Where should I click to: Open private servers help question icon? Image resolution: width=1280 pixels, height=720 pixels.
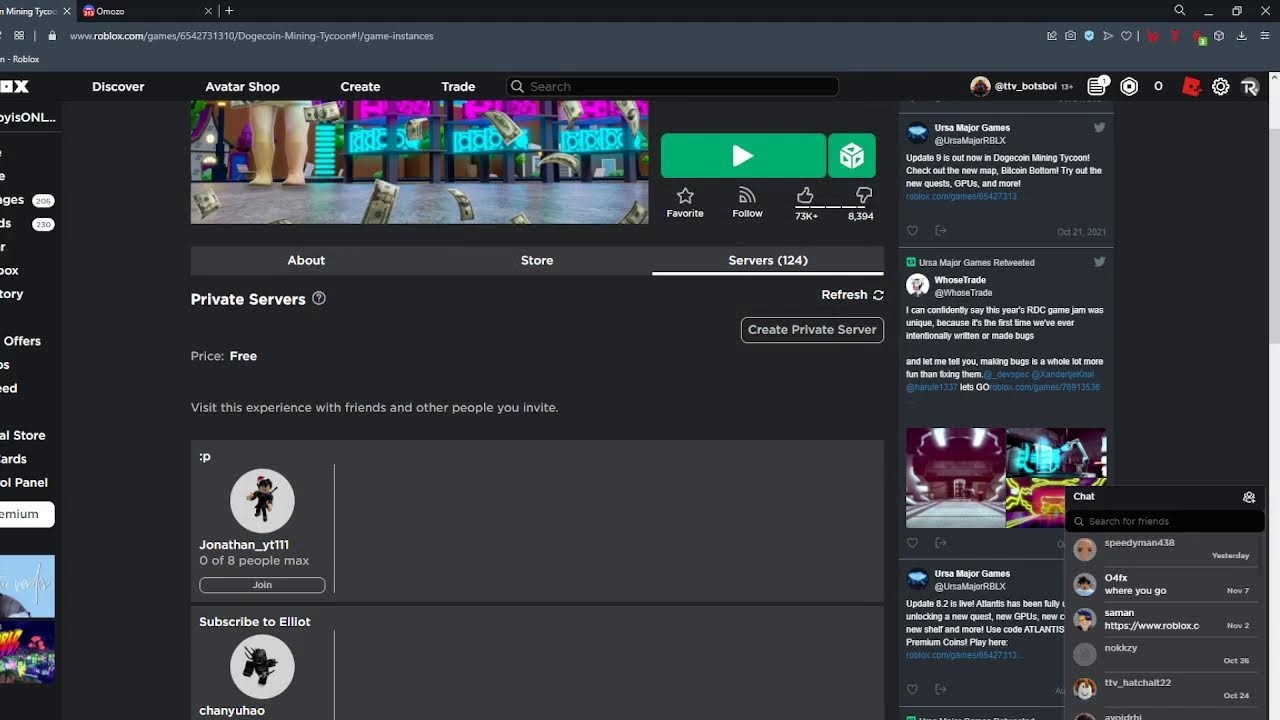point(319,298)
